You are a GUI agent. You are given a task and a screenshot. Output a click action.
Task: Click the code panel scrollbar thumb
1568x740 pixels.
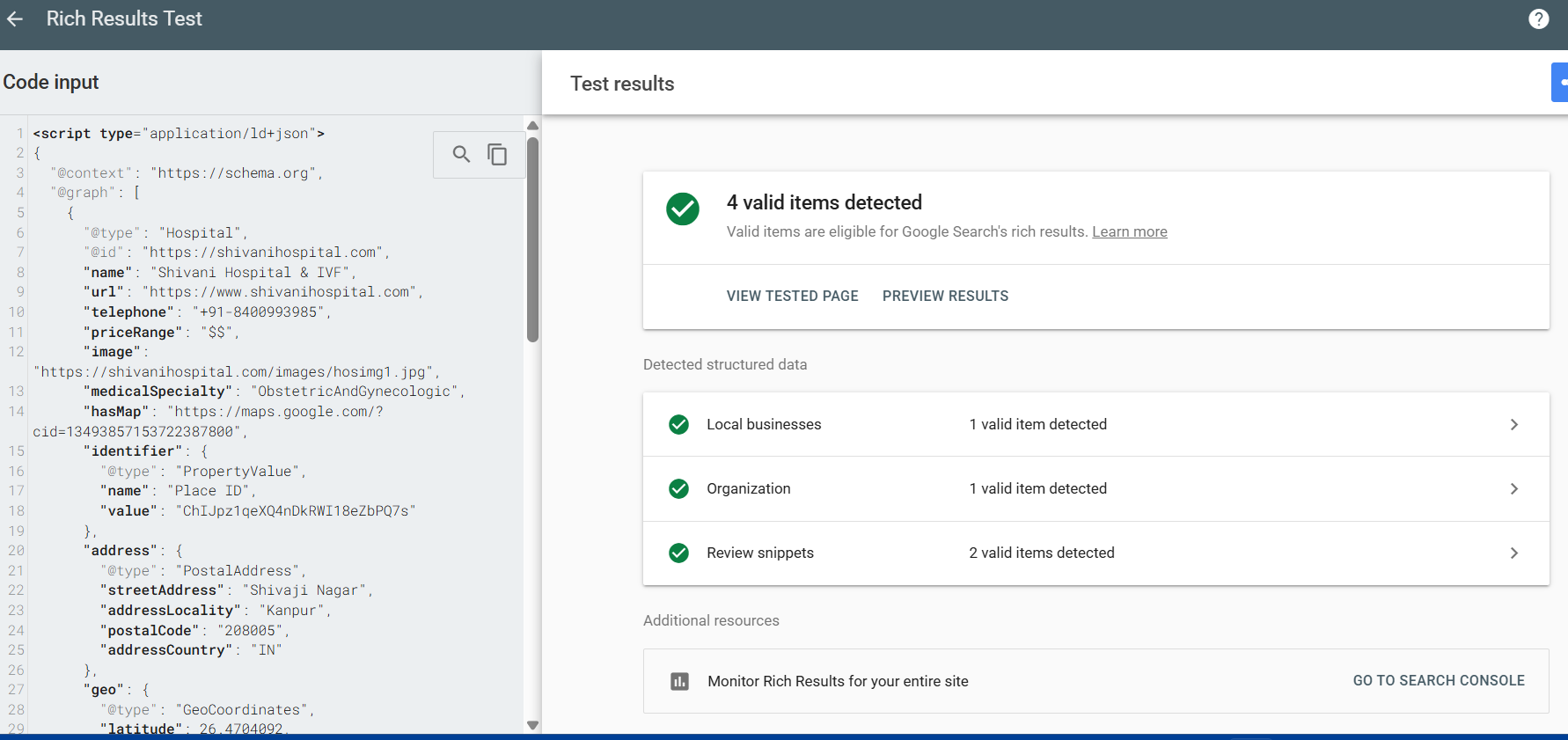[532, 239]
